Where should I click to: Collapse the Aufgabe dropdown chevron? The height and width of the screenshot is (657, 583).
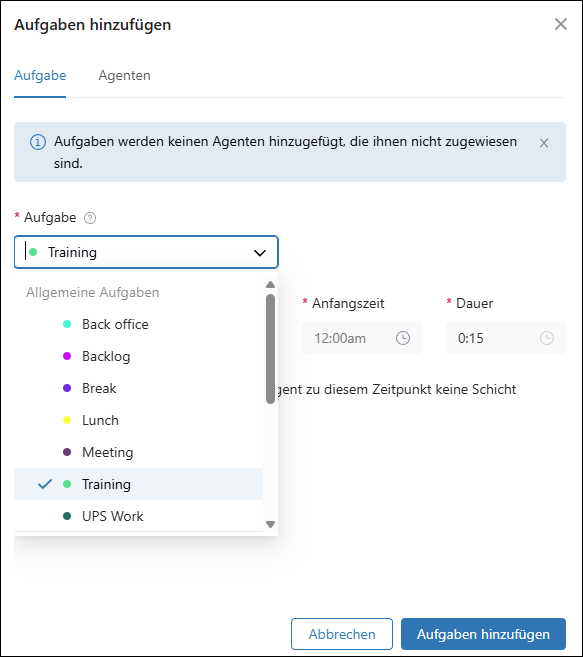click(260, 253)
